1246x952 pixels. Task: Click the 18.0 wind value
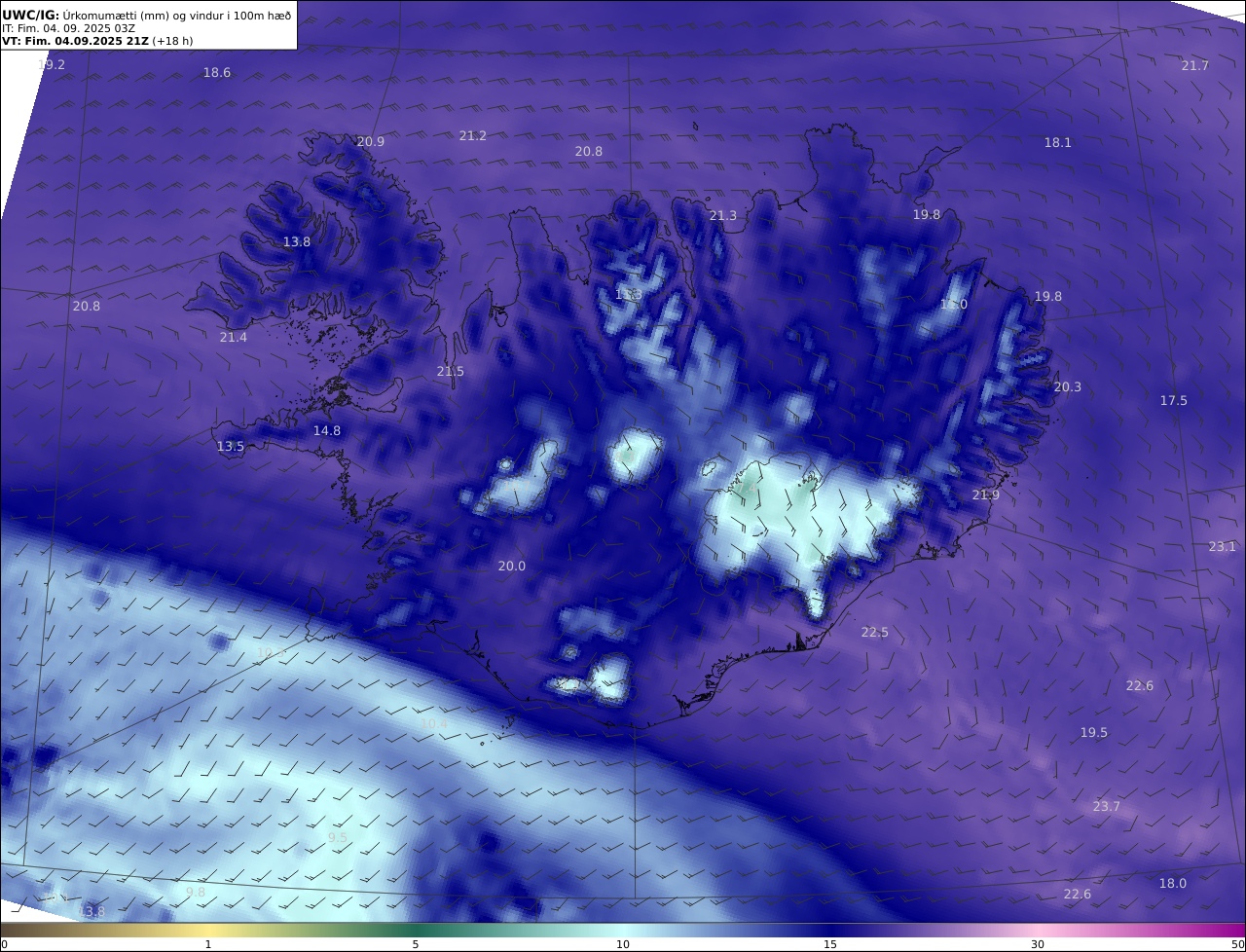1172,884
